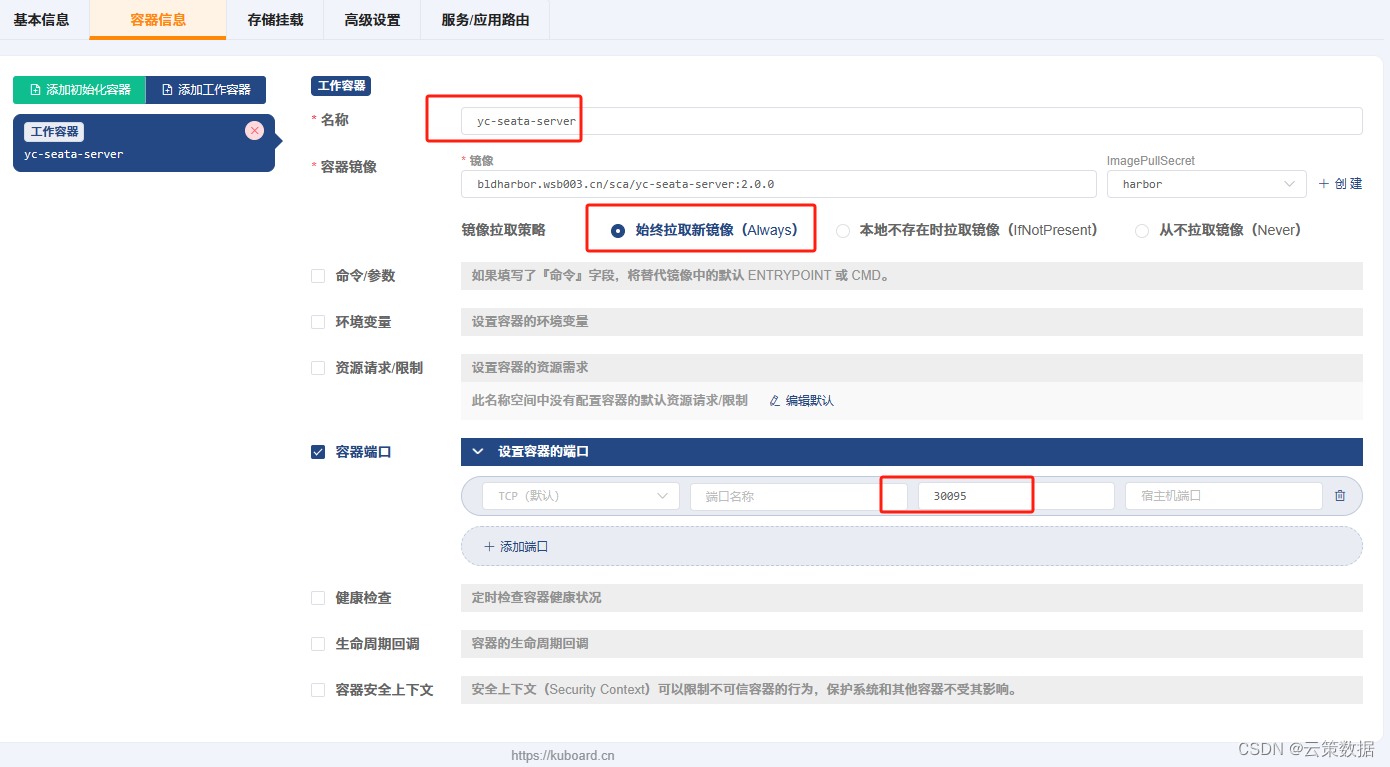This screenshot has width=1390, height=767.
Task: Enable the 环境变量 checkbox
Action: click(318, 322)
